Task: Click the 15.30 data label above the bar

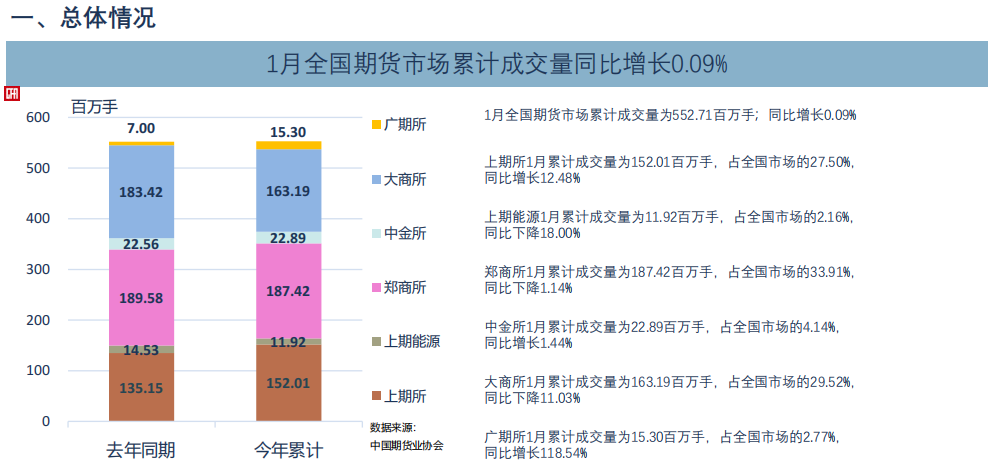Action: pyautogui.click(x=288, y=132)
